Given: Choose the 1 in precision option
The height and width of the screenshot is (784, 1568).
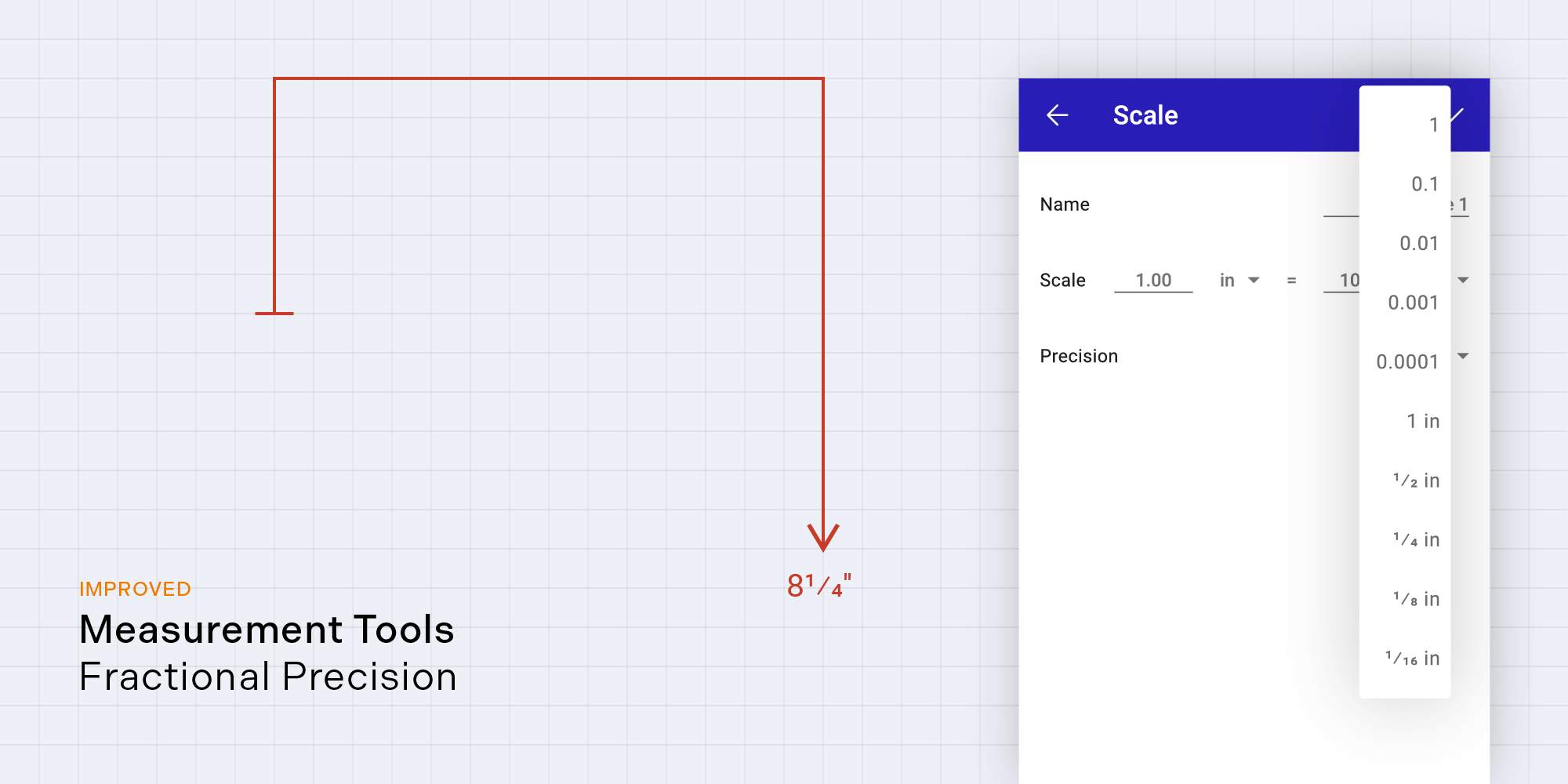Looking at the screenshot, I should pos(1405,422).
